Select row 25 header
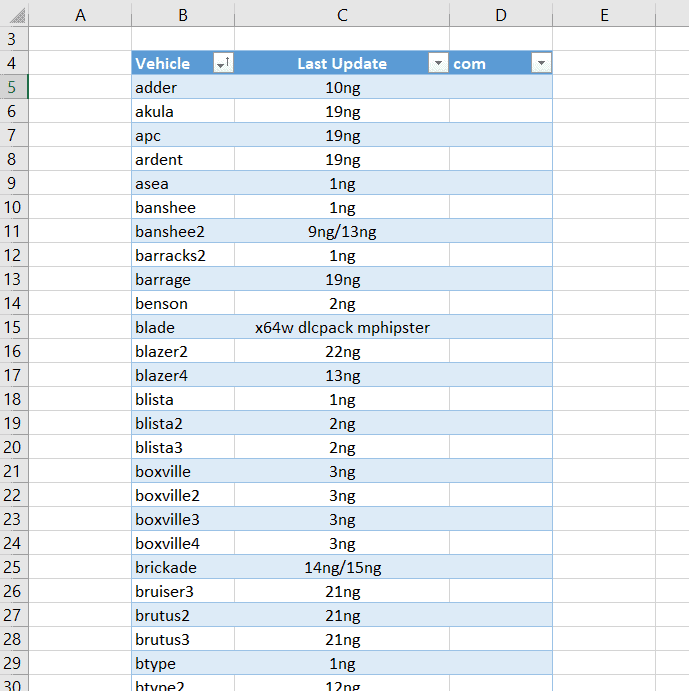 pyautogui.click(x=14, y=567)
